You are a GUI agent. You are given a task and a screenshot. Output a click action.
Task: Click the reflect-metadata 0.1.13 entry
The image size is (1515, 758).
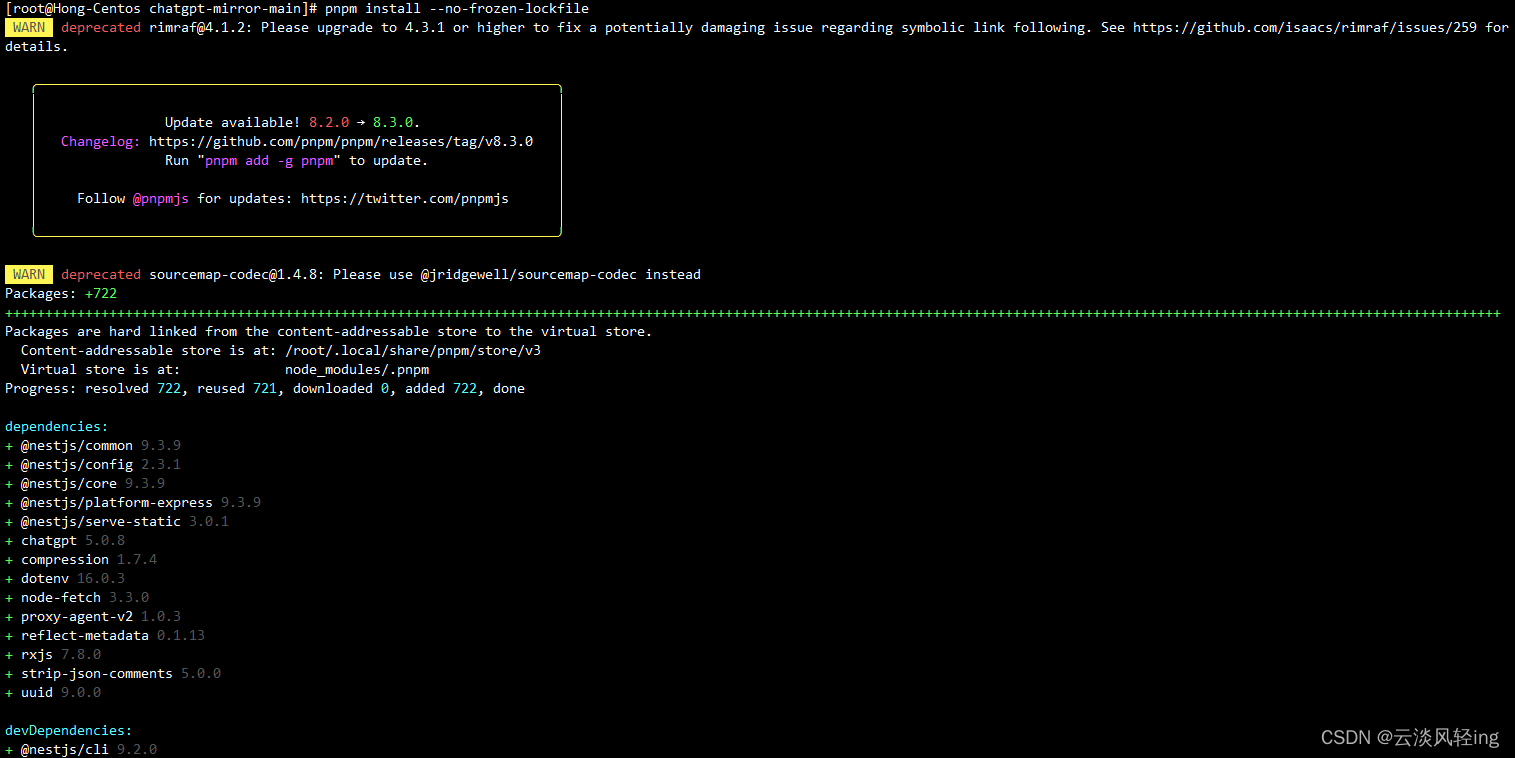(x=105, y=635)
